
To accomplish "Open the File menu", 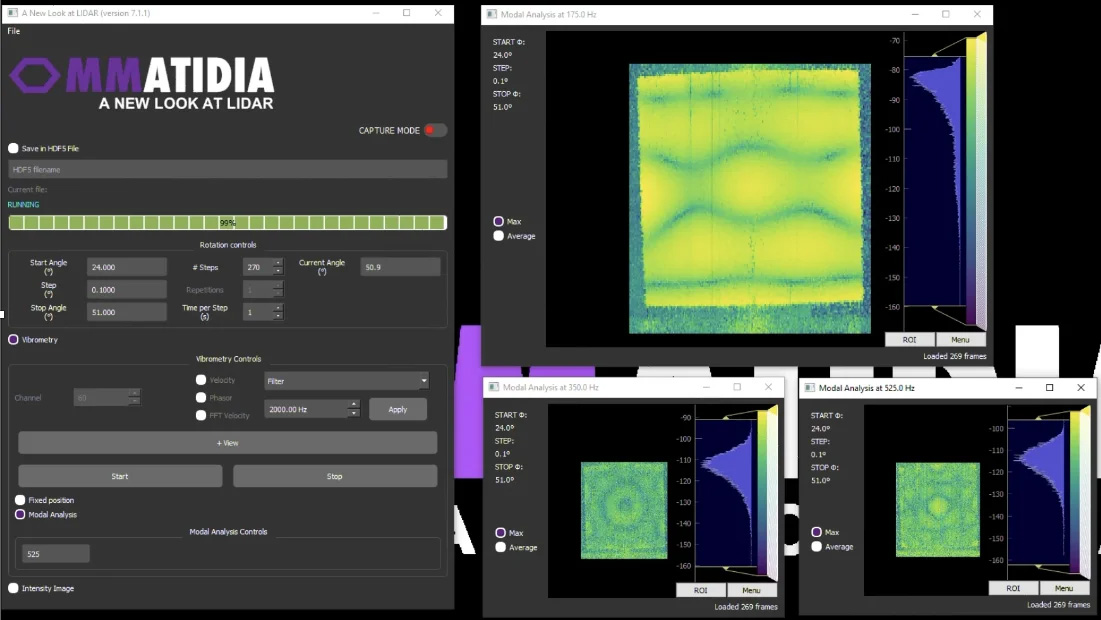I will click(x=14, y=31).
